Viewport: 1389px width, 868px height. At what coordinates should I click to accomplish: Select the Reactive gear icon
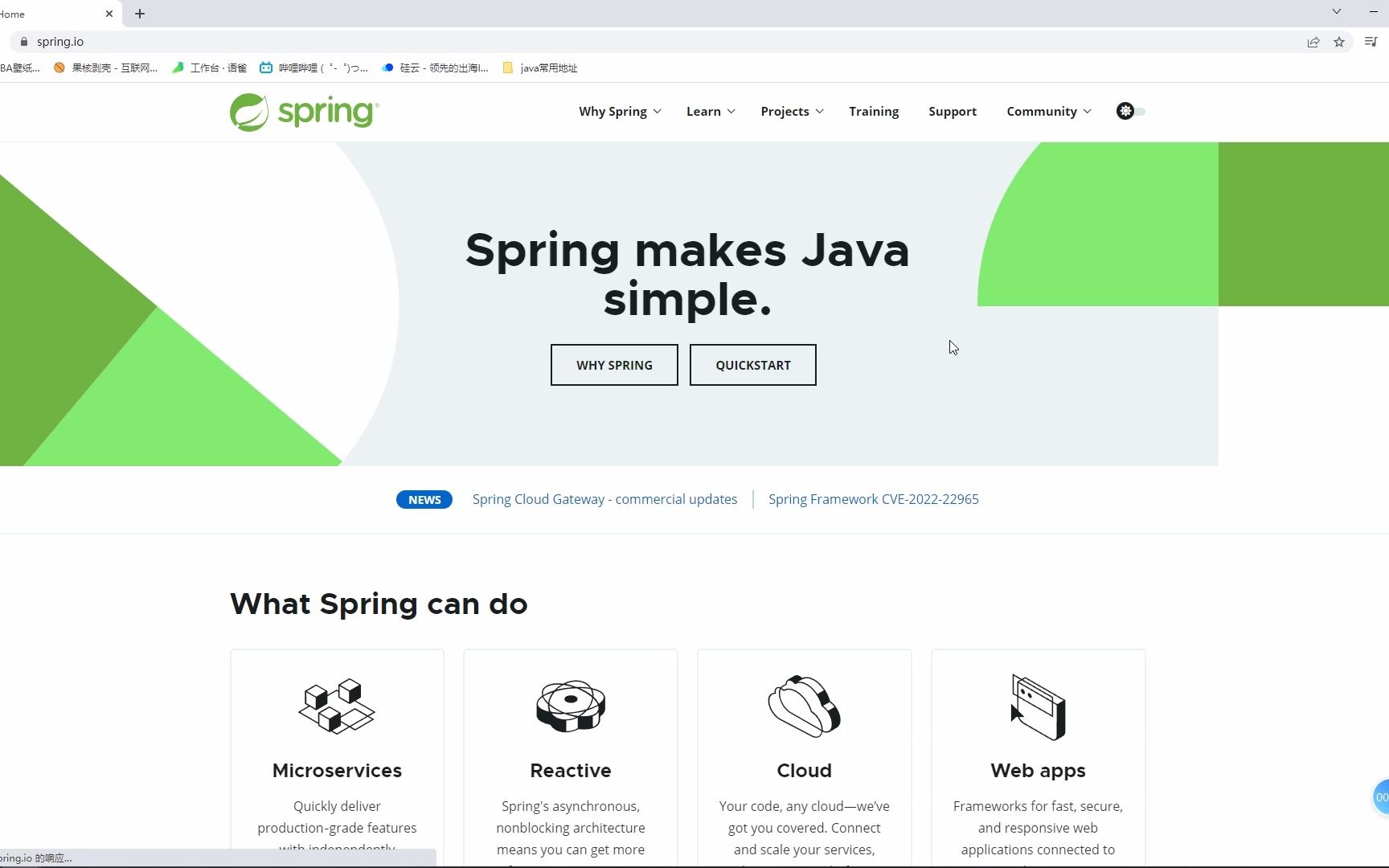click(x=570, y=706)
